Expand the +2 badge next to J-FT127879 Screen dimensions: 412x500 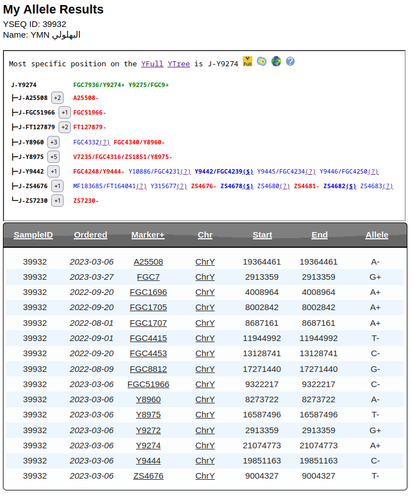tap(64, 127)
